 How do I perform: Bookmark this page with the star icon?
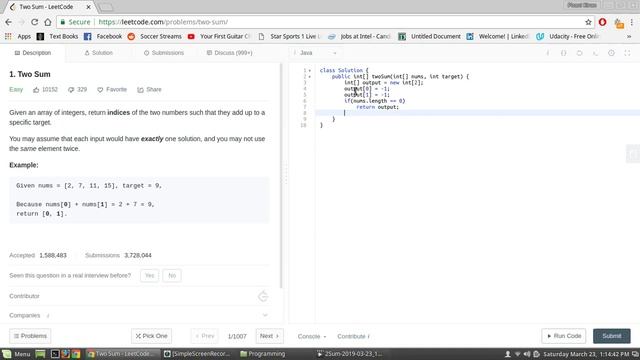point(588,22)
